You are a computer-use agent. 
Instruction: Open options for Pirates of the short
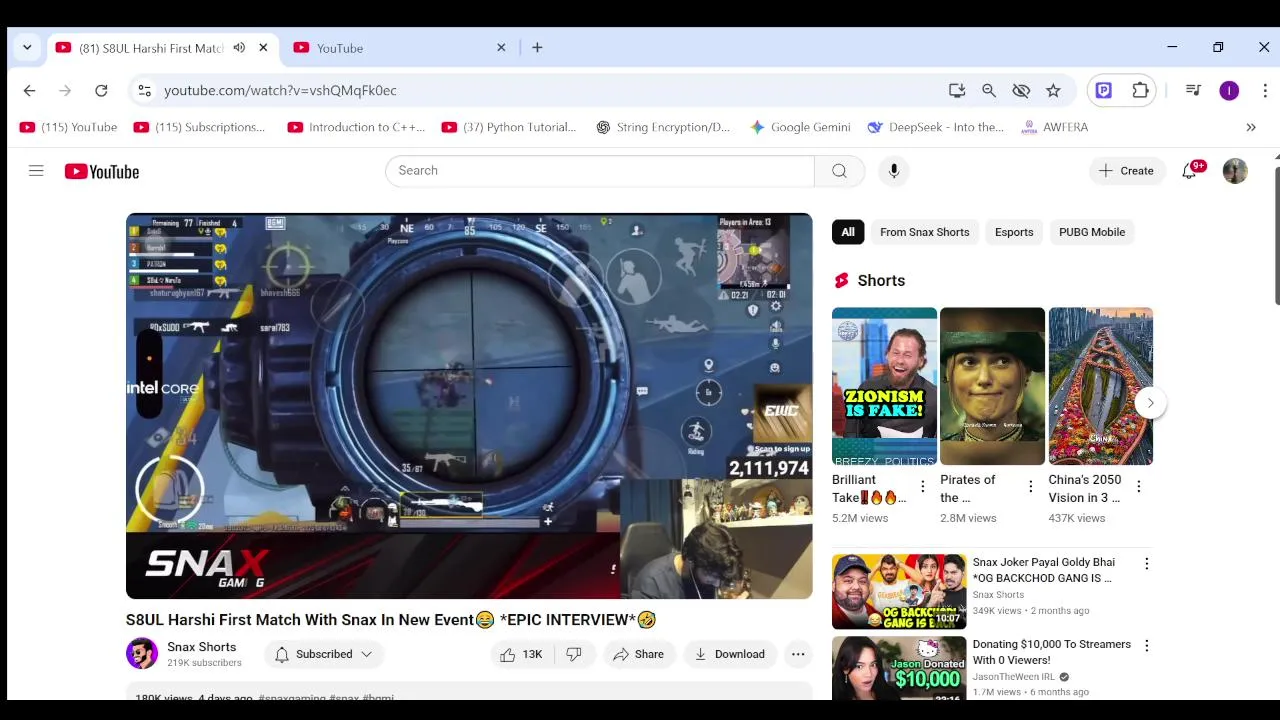click(x=1030, y=487)
